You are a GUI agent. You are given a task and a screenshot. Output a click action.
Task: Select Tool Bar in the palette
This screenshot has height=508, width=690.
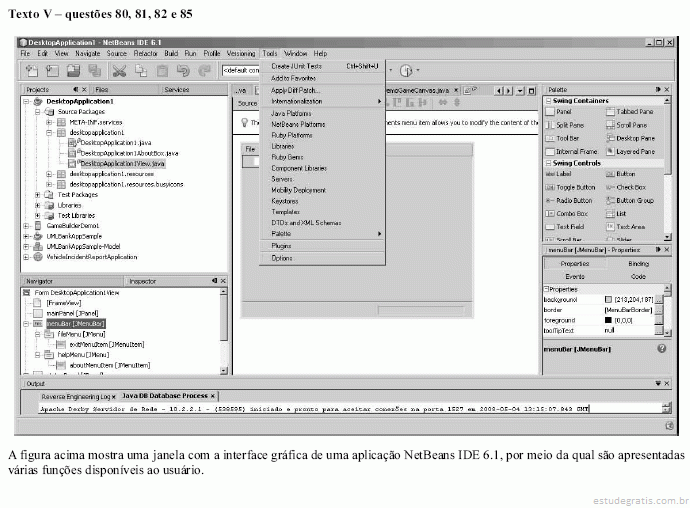point(562,138)
